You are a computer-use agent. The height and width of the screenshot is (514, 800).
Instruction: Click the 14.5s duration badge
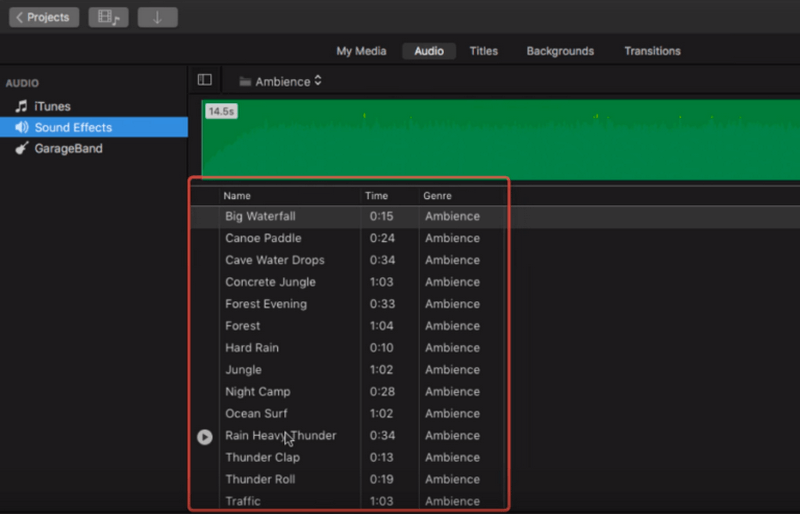(x=221, y=111)
